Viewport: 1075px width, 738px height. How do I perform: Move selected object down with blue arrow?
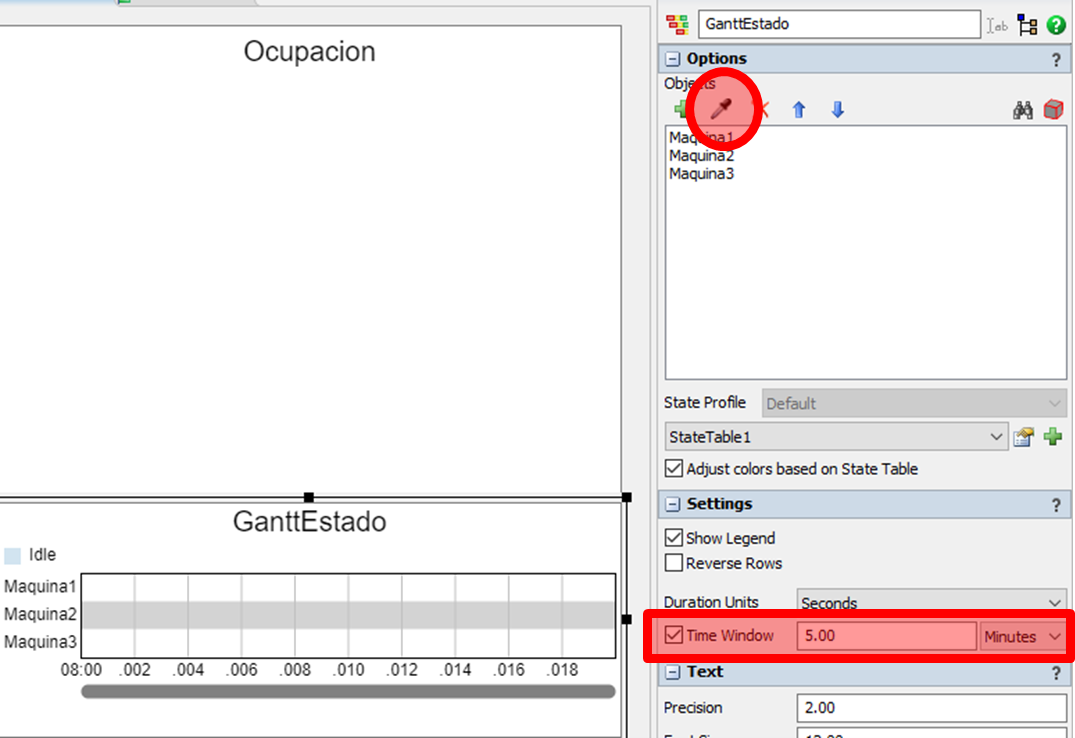point(838,110)
